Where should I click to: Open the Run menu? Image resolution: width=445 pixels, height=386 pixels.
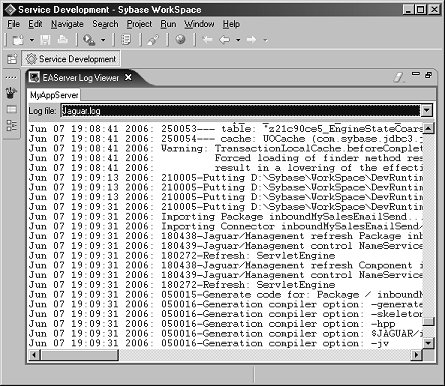(x=168, y=24)
